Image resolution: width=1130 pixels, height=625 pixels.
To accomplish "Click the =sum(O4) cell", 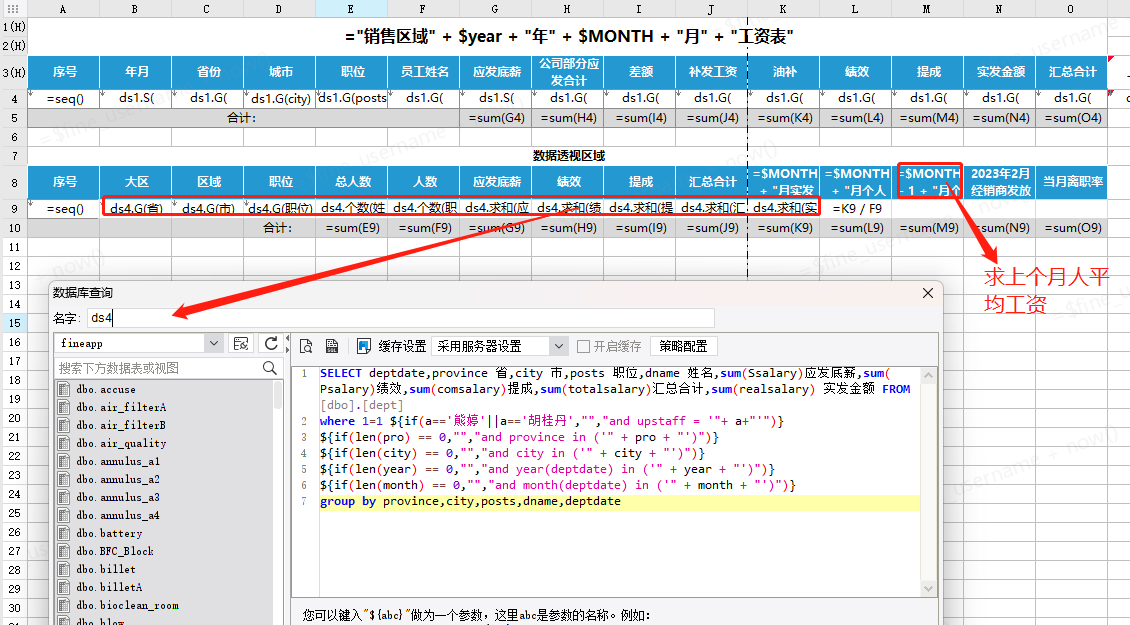I will click(x=1072, y=118).
